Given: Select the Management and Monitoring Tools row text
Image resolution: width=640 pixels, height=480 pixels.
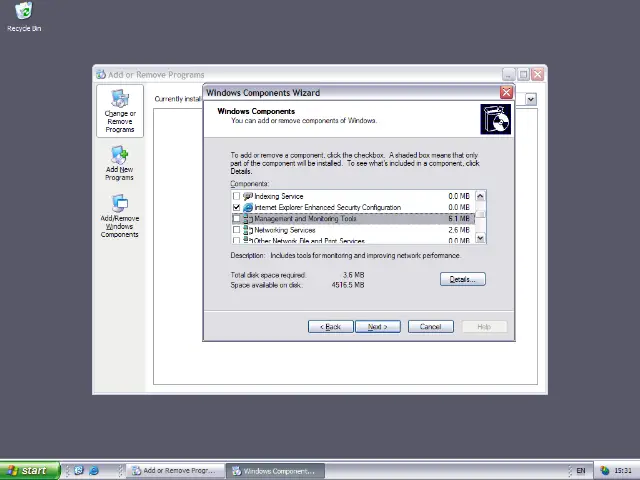Looking at the screenshot, I should click(305, 219).
